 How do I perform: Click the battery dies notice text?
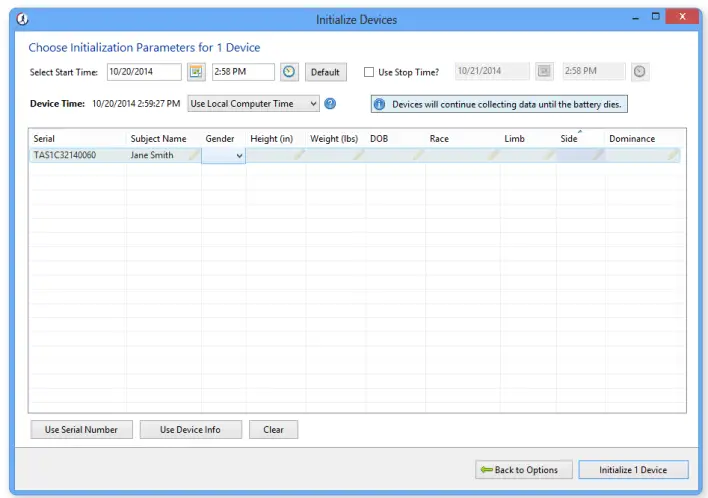(x=507, y=104)
